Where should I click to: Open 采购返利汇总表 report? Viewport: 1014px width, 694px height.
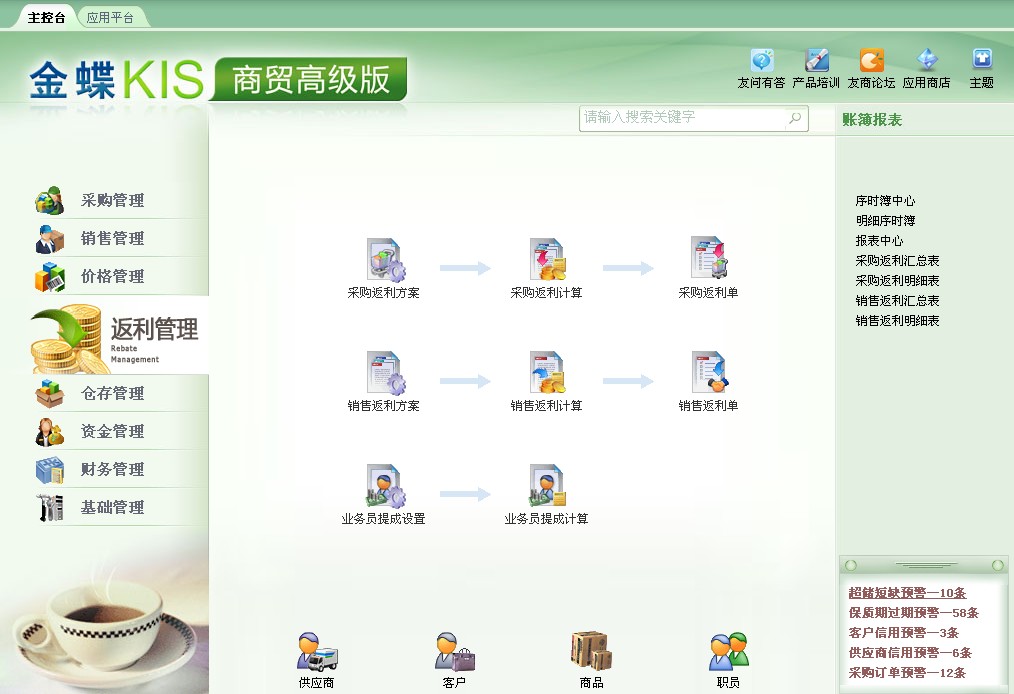[x=897, y=261]
